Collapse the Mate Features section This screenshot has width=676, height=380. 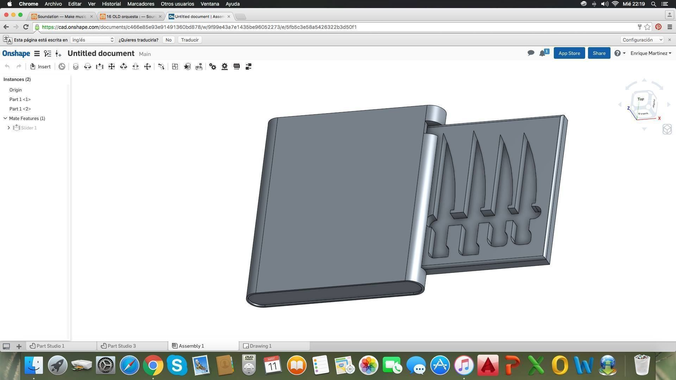5,118
